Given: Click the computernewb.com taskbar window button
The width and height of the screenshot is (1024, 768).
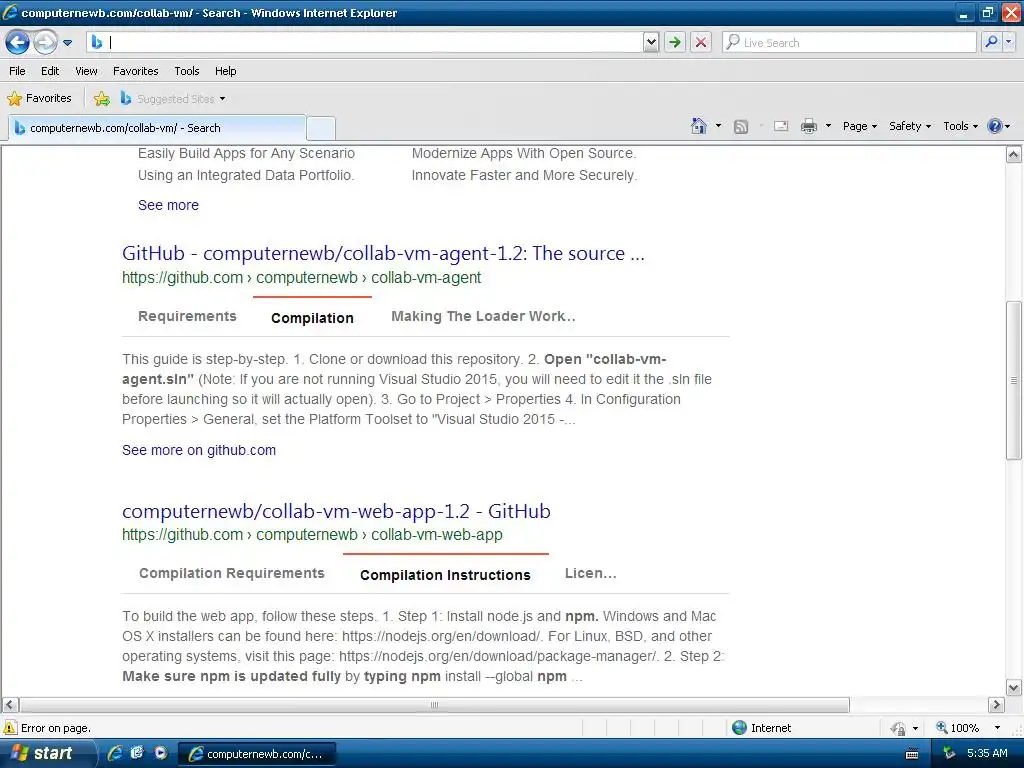Looking at the screenshot, I should click(x=257, y=754).
